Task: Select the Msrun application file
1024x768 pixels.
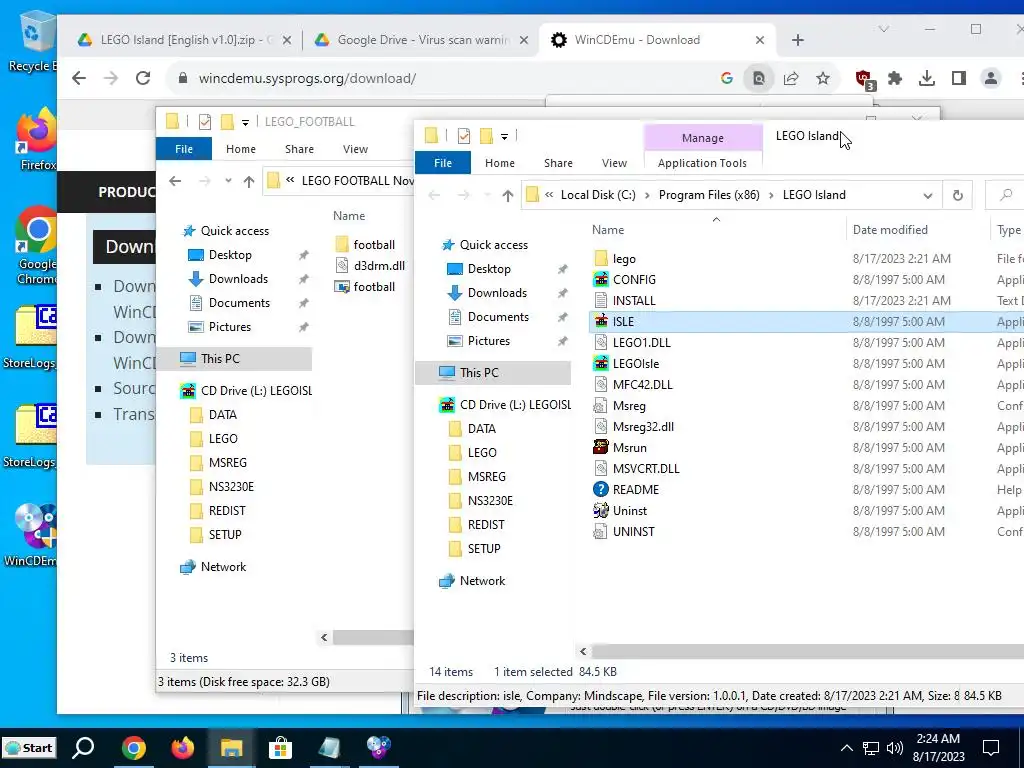Action: coord(630,448)
